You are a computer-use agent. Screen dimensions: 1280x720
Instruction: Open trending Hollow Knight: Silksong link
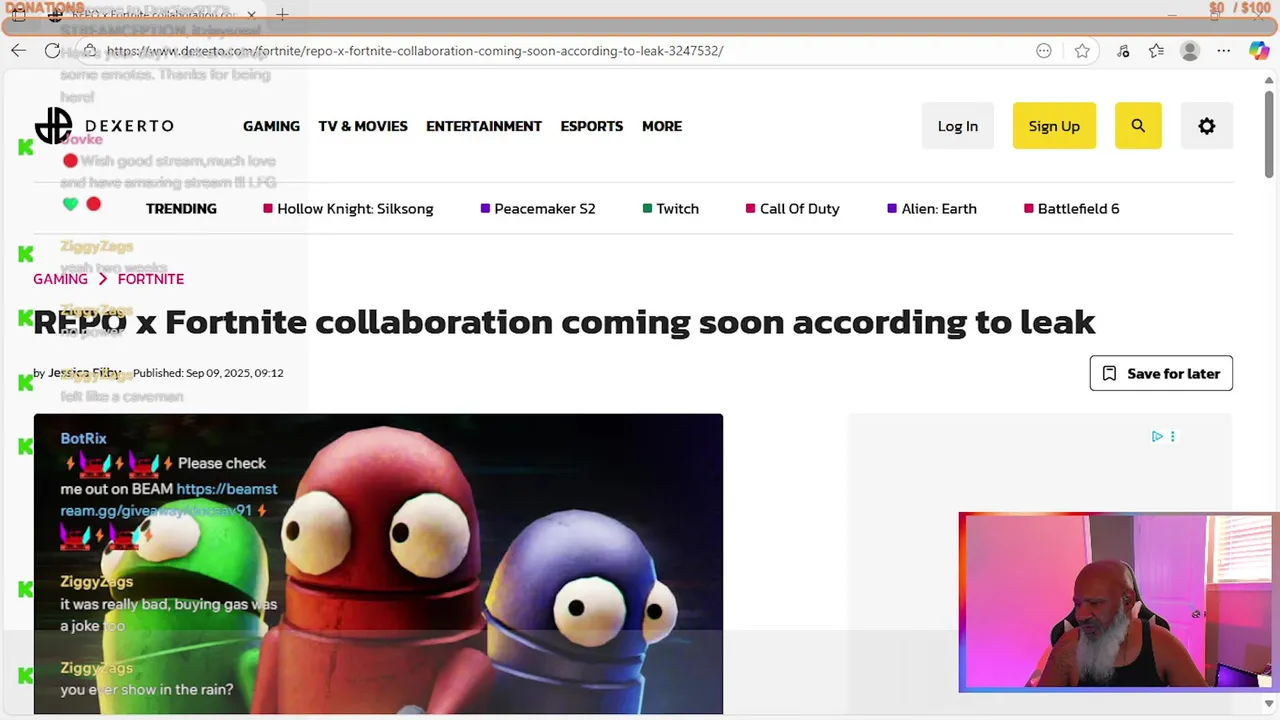point(348,208)
